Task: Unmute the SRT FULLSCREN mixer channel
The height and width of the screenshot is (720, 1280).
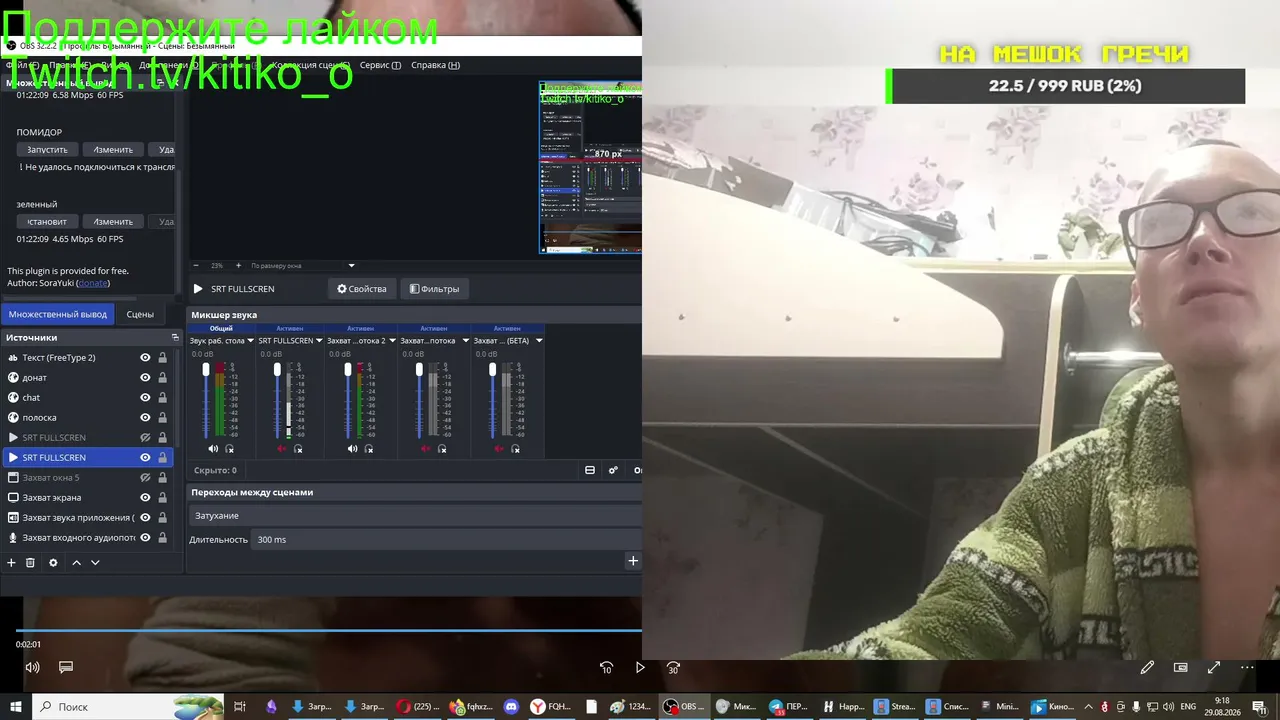Action: coord(281,449)
